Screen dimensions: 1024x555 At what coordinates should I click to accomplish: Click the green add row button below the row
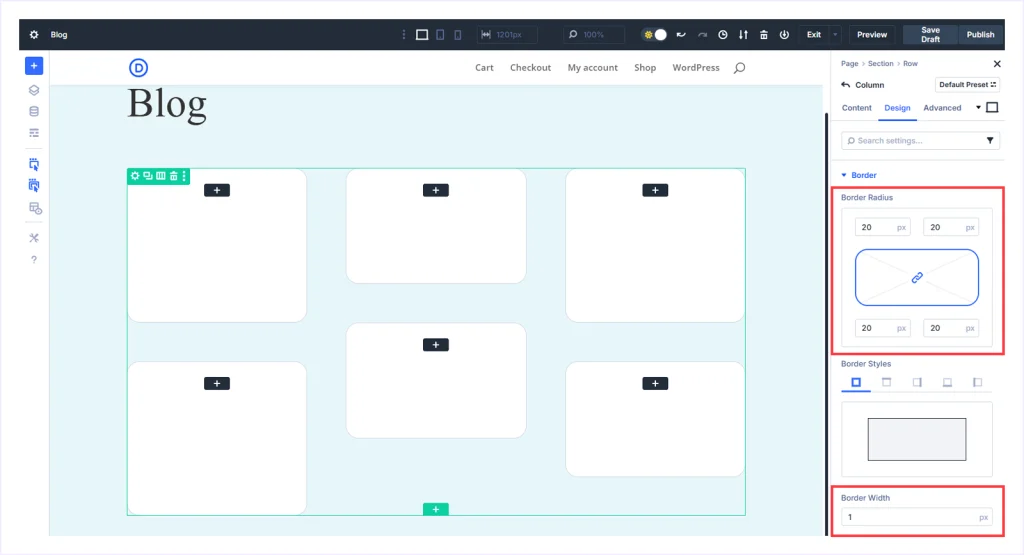coord(436,509)
